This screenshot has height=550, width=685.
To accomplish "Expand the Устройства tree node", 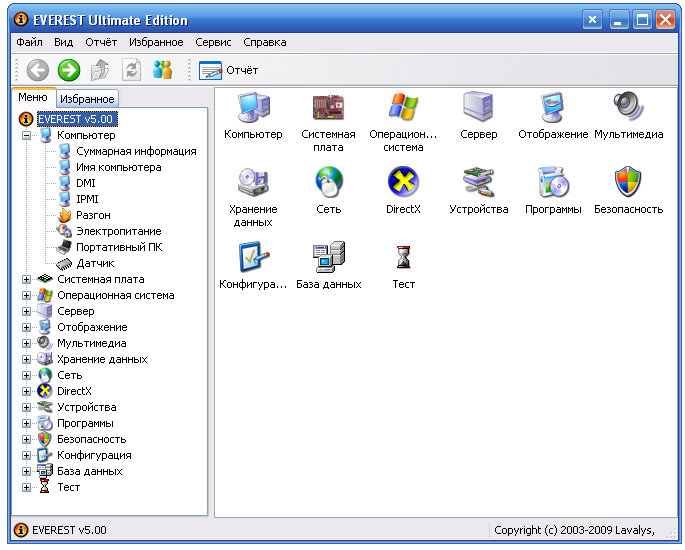I will click(27, 408).
